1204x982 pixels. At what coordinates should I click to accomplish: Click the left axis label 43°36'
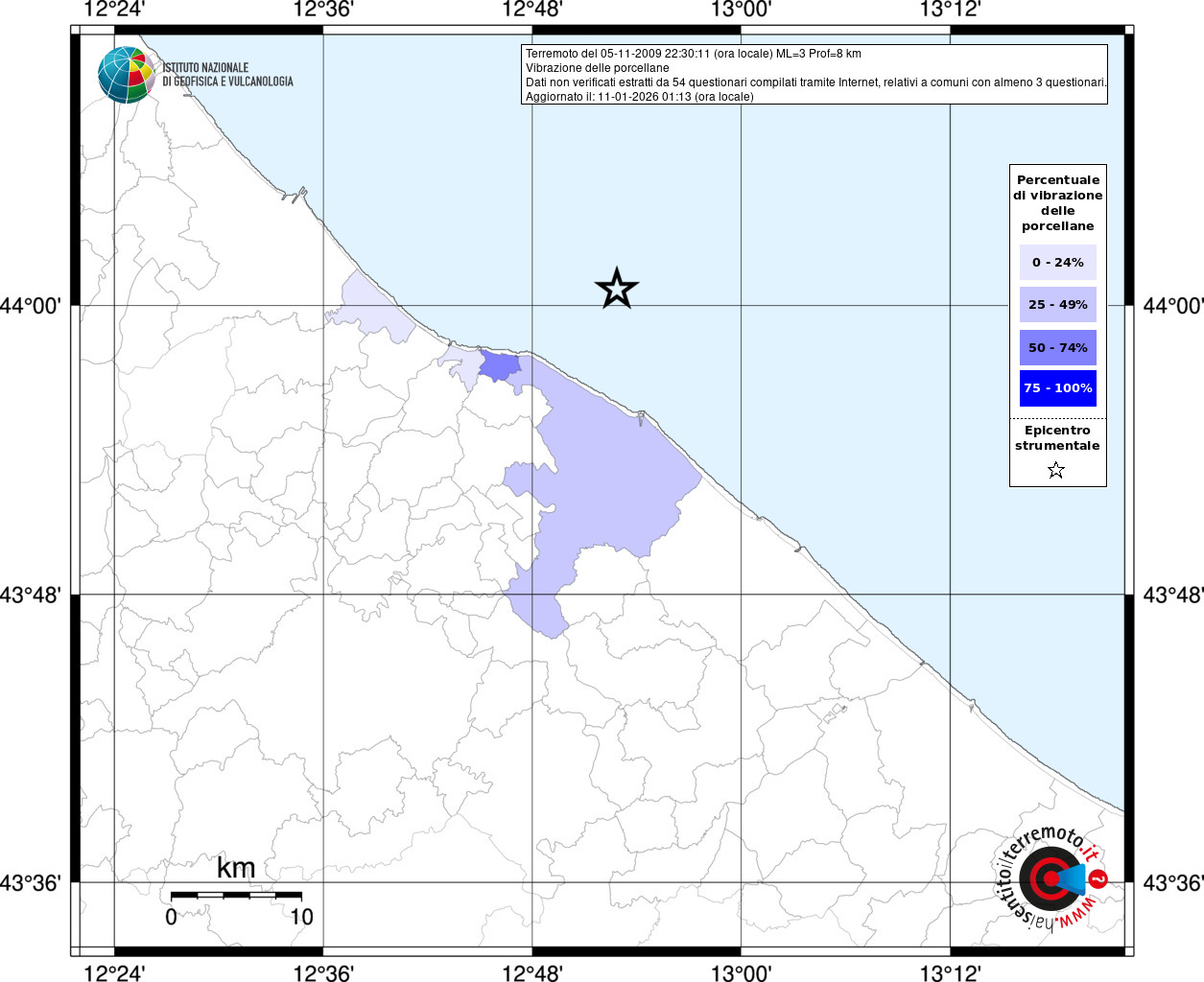pyautogui.click(x=31, y=882)
